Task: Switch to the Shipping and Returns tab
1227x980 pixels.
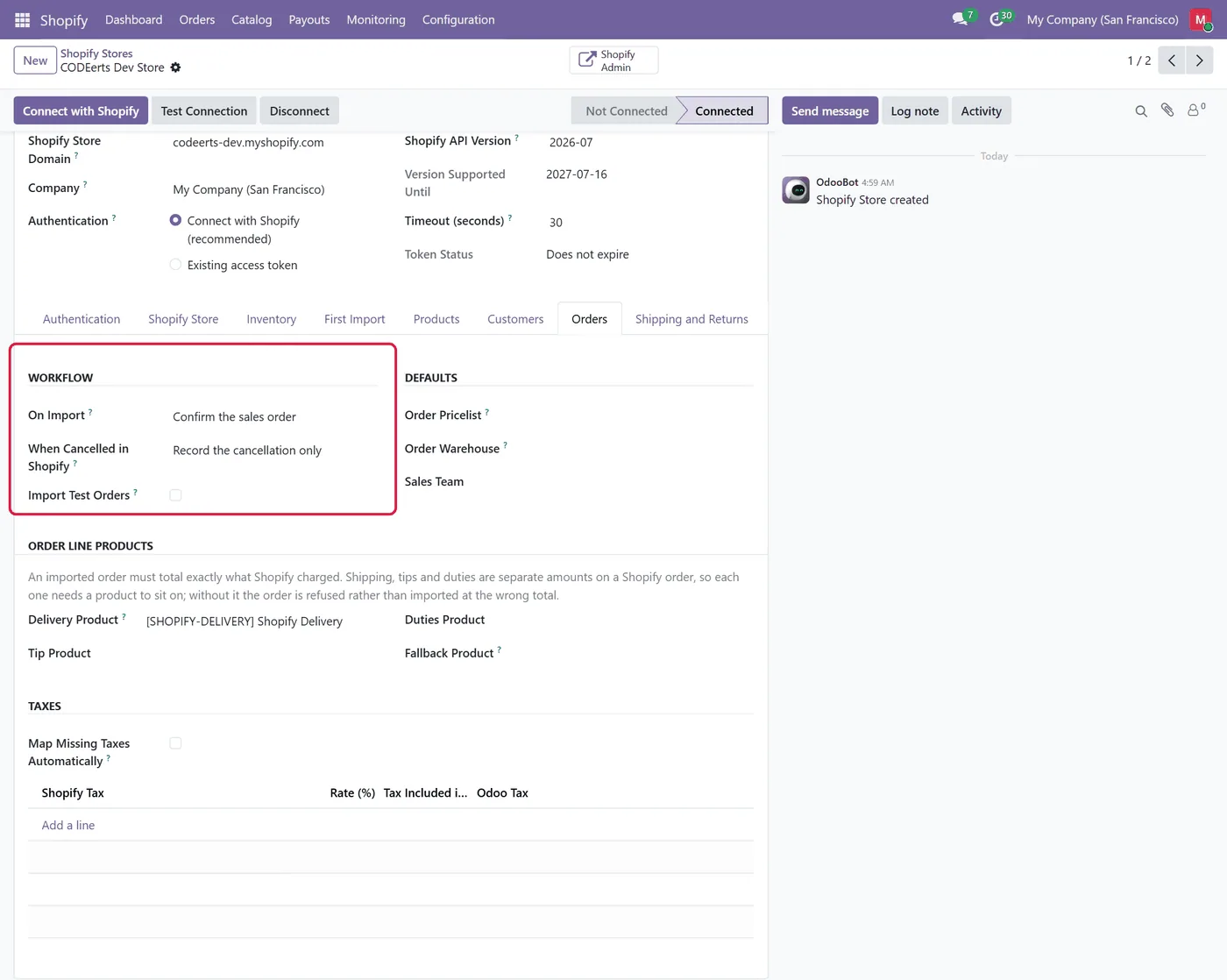Action: pyautogui.click(x=692, y=319)
